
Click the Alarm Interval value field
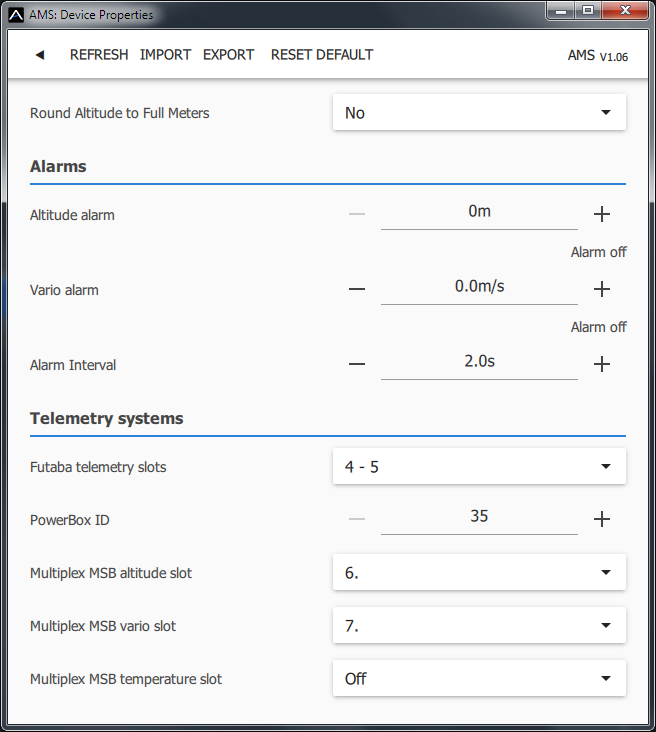click(479, 362)
